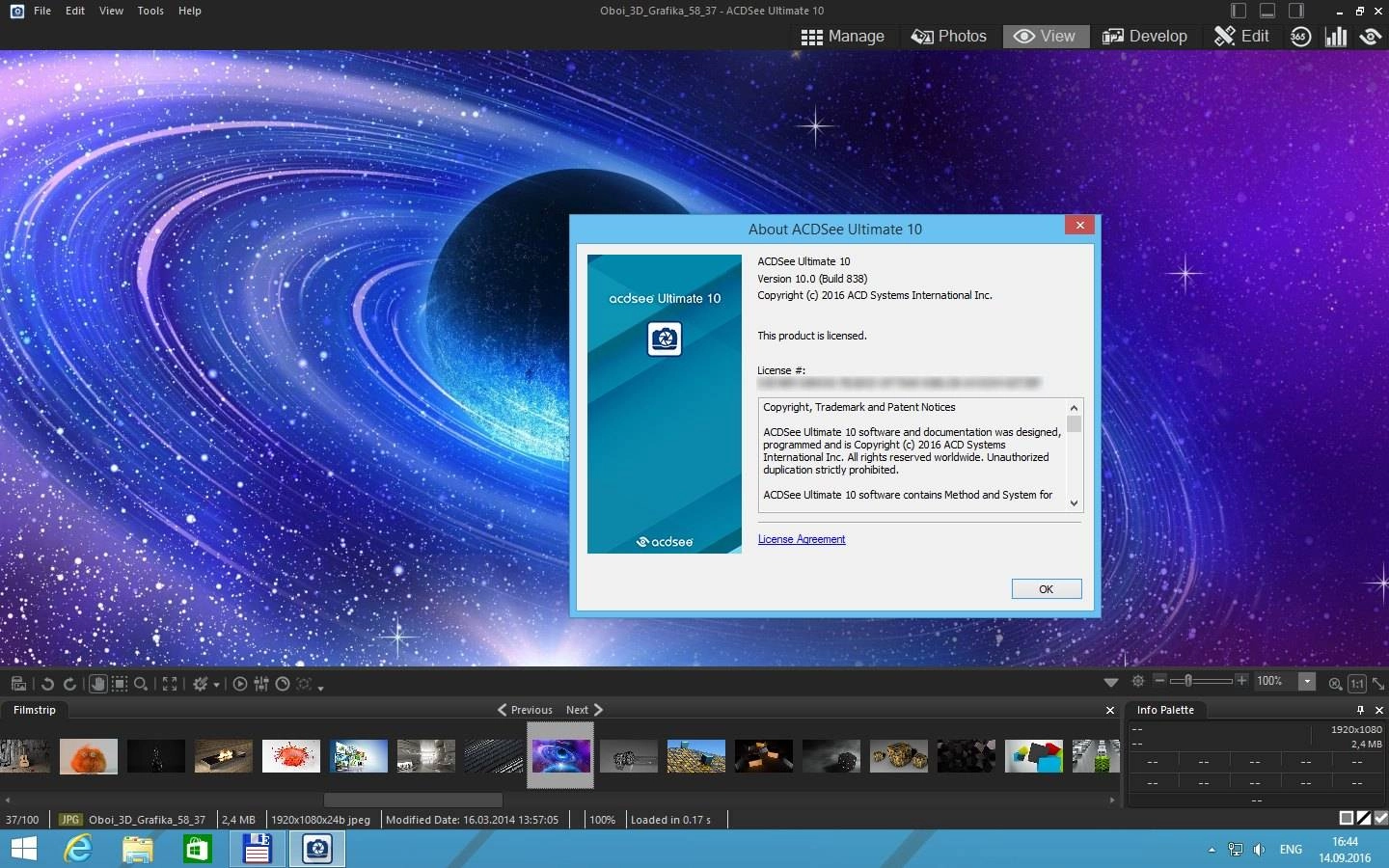Open the Tools menu
This screenshot has width=1389, height=868.
tap(150, 11)
